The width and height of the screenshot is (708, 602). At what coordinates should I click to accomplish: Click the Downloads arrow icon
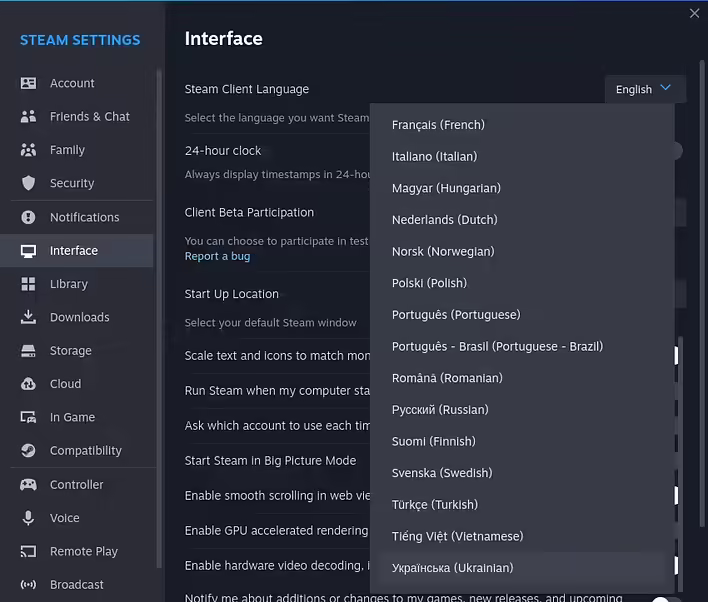pos(28,317)
